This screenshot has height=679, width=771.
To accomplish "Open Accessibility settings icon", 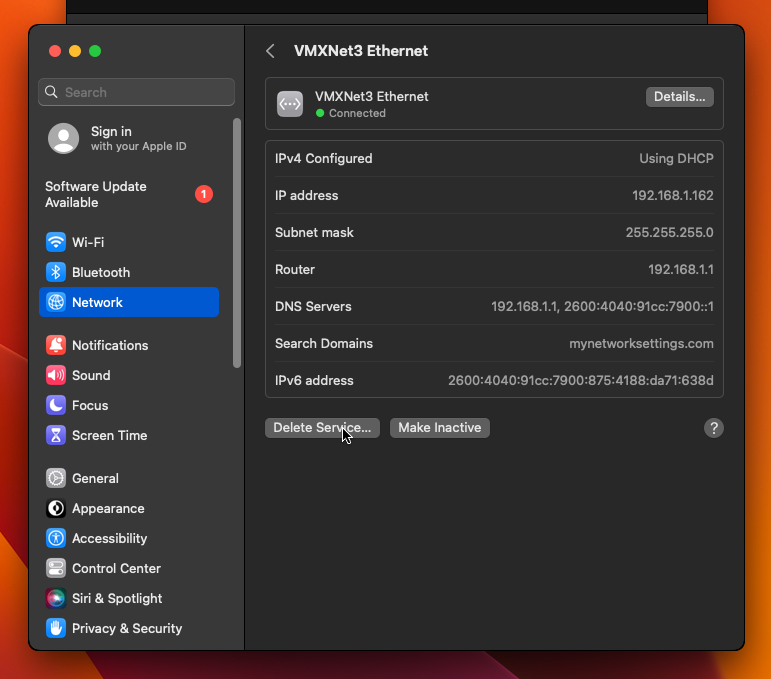I will 56,538.
